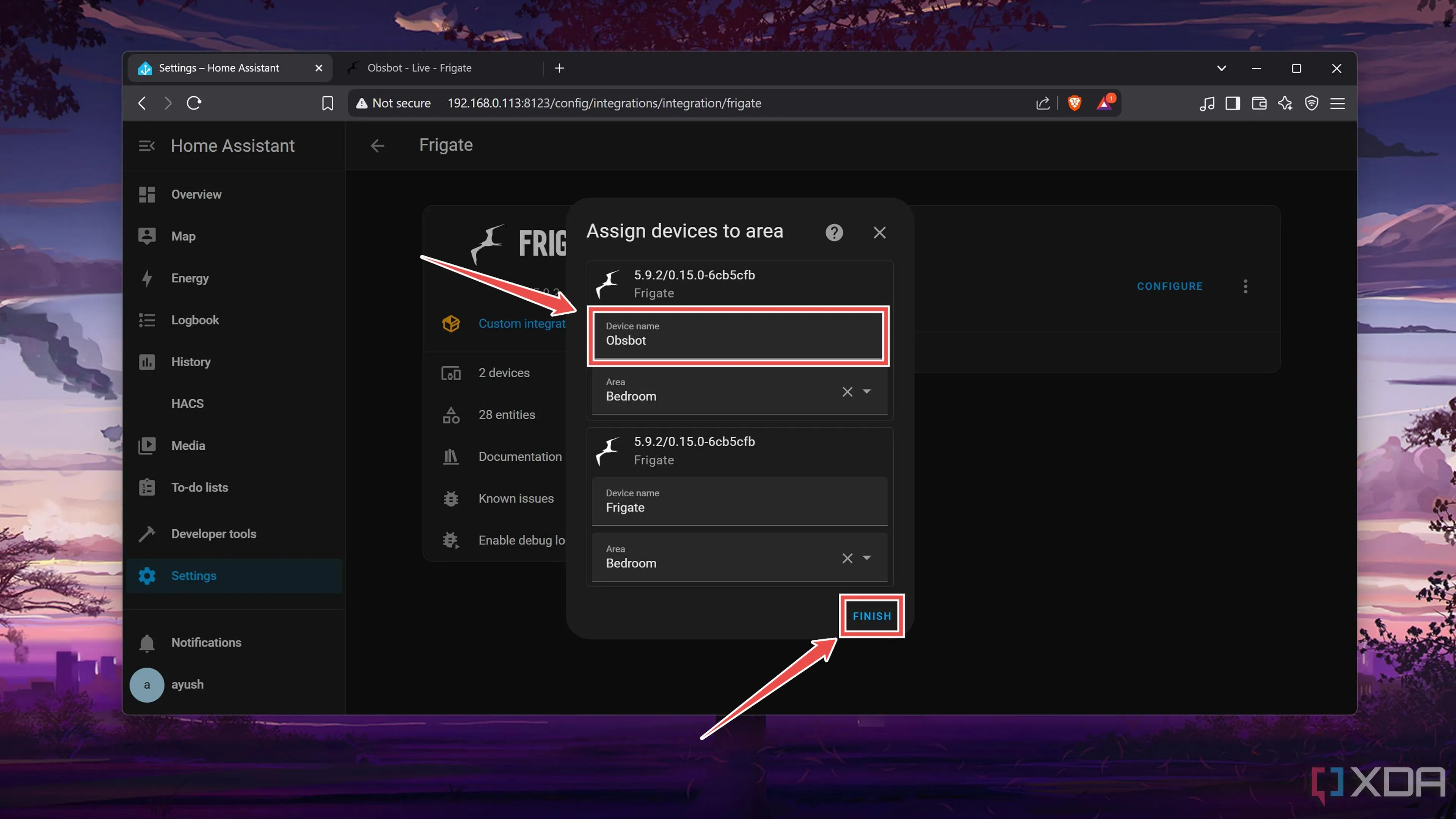
Task: Clear the first device's Bedroom area selection
Action: (x=847, y=391)
